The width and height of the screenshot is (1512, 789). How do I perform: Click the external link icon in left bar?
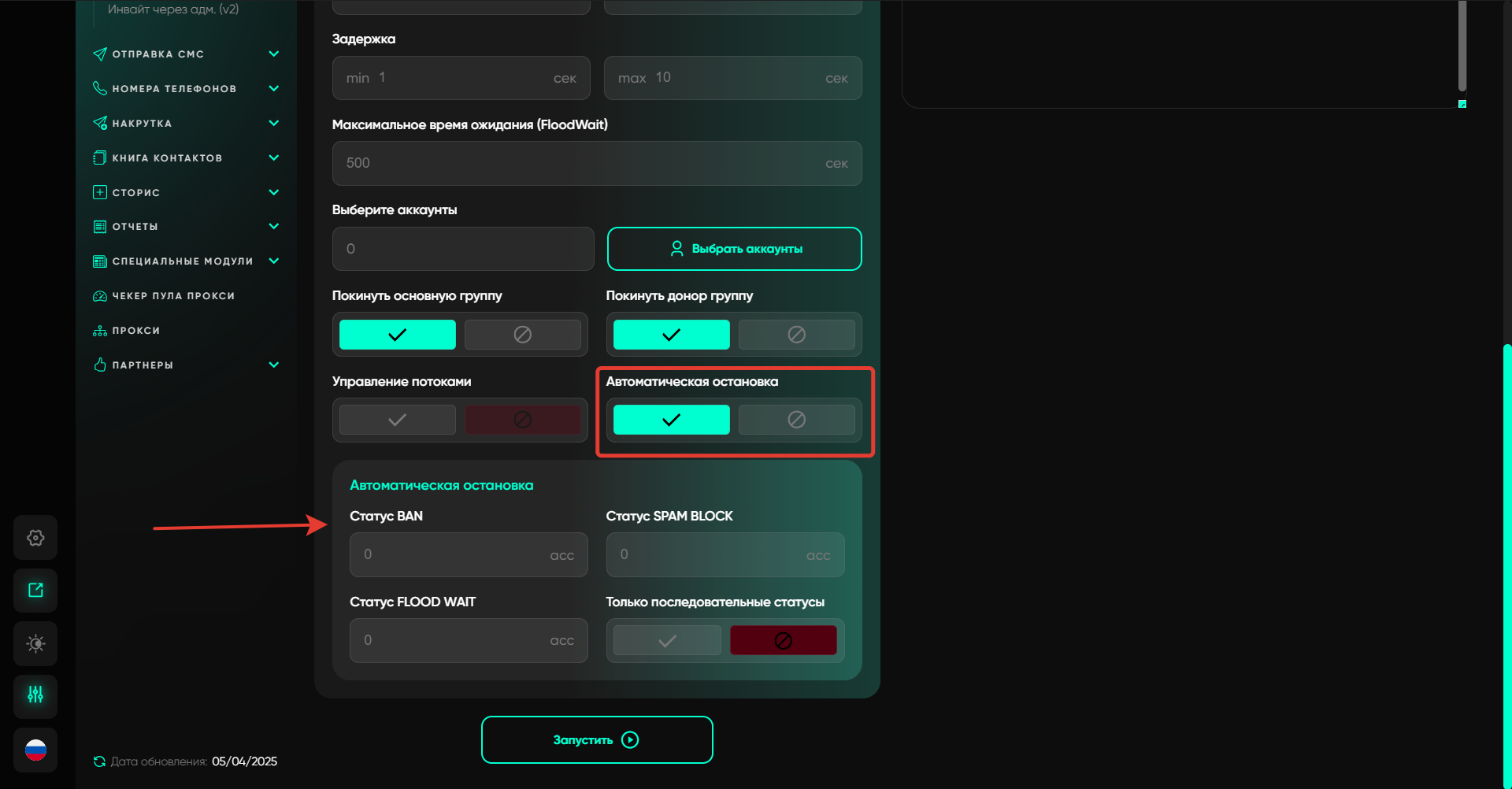coord(35,591)
